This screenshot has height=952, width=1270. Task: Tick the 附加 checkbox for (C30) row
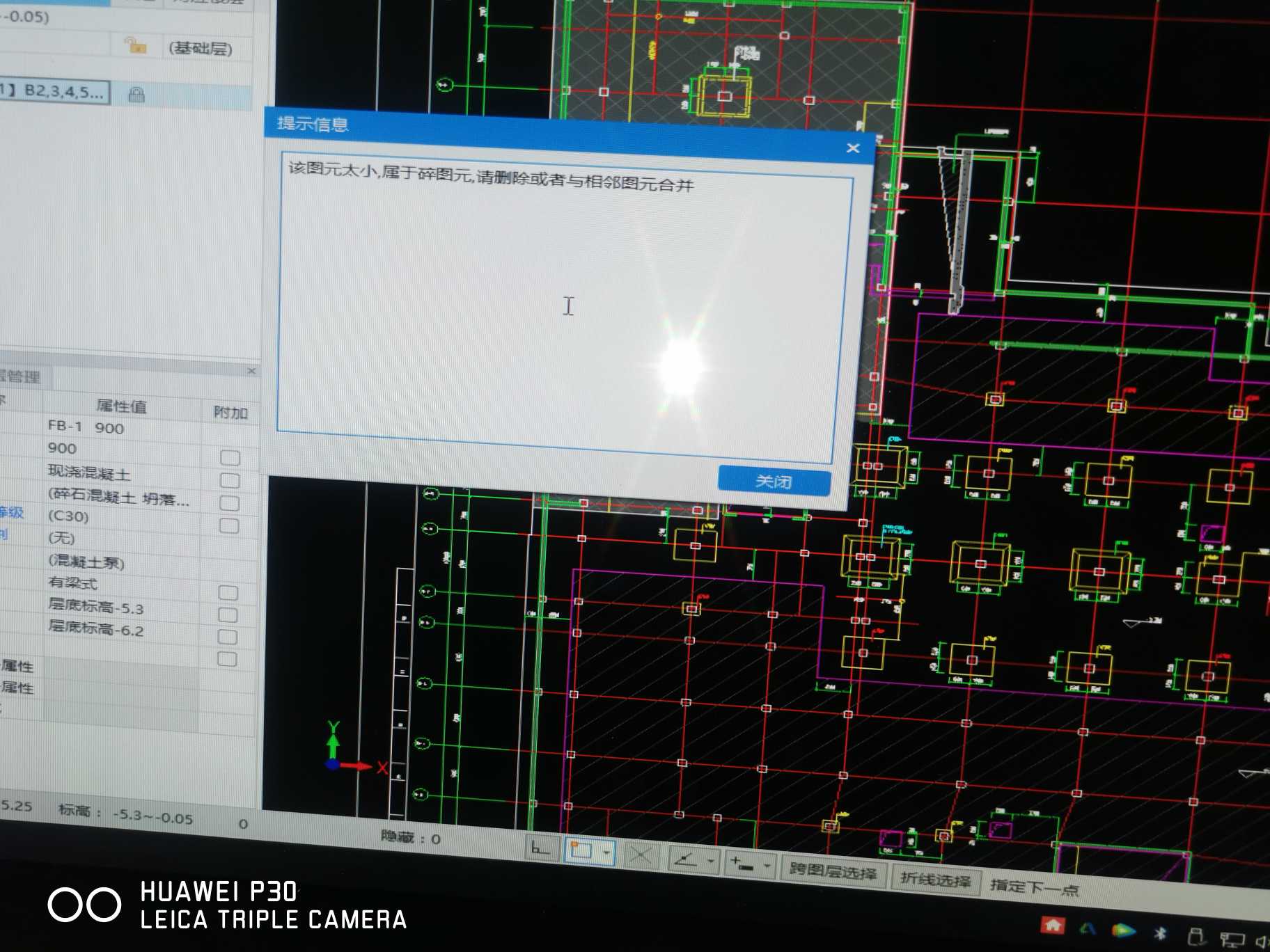(229, 525)
